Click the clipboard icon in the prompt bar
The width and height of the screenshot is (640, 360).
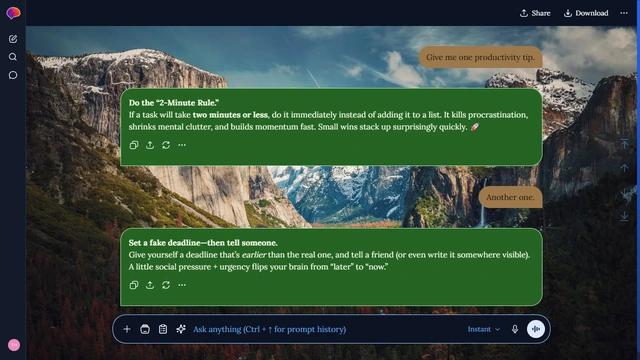coord(163,329)
